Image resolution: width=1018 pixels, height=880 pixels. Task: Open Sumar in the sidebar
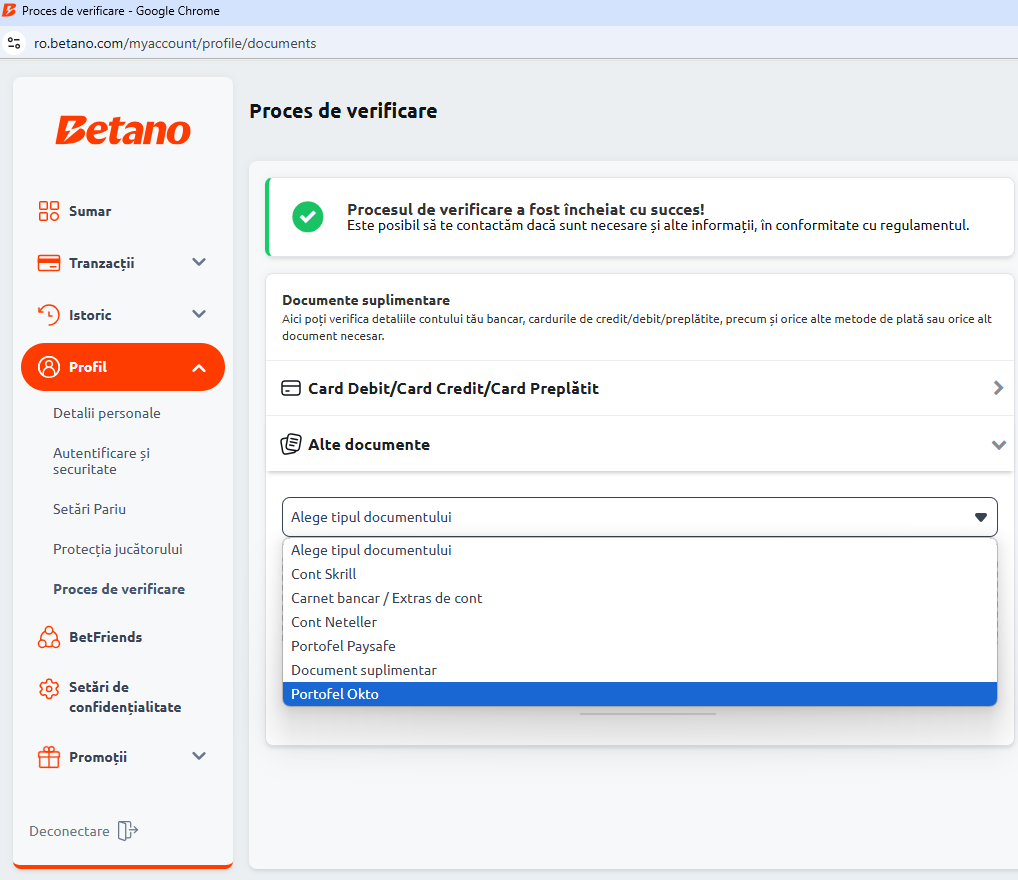90,211
